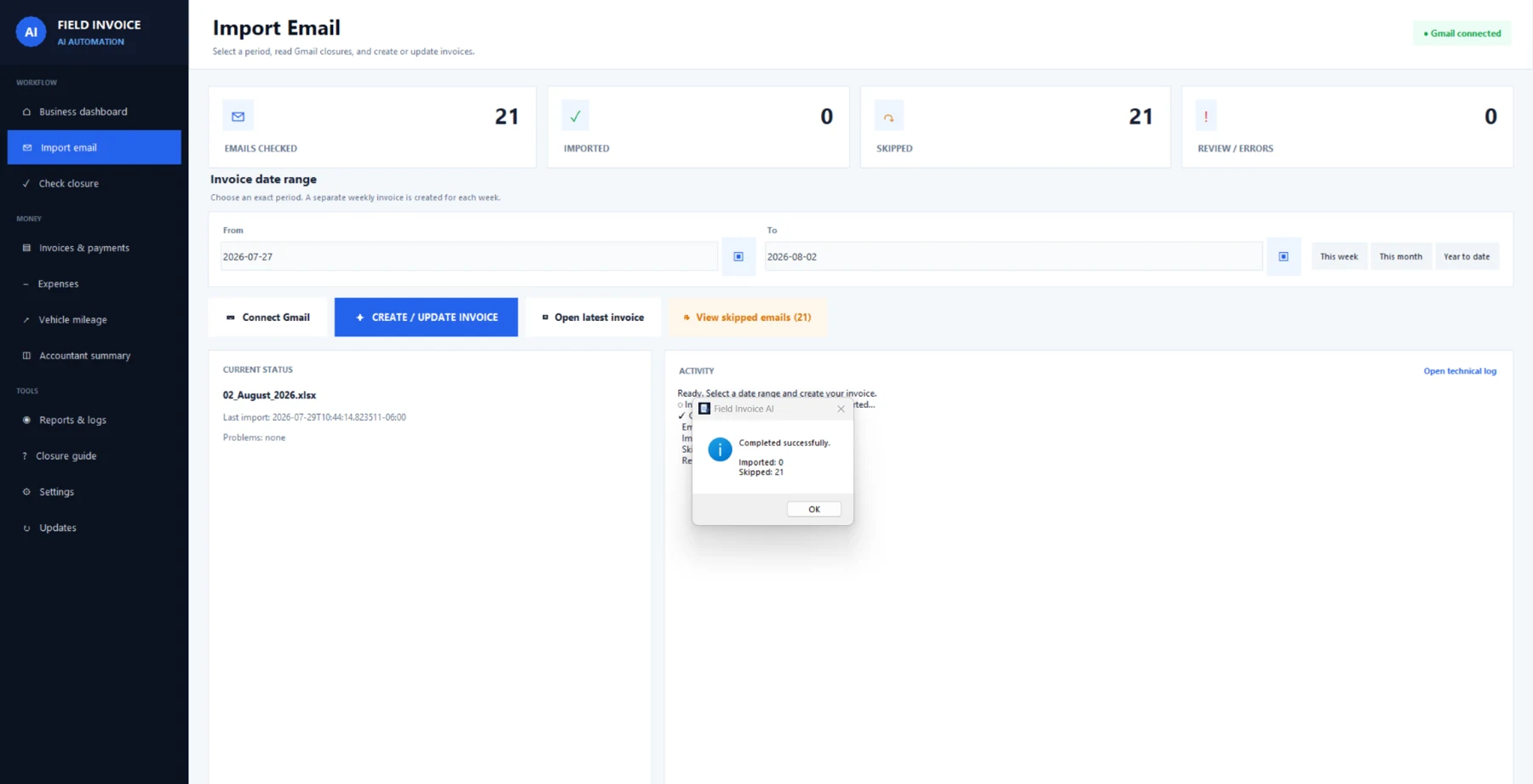
Task: Open technical log link
Action: tap(1460, 371)
